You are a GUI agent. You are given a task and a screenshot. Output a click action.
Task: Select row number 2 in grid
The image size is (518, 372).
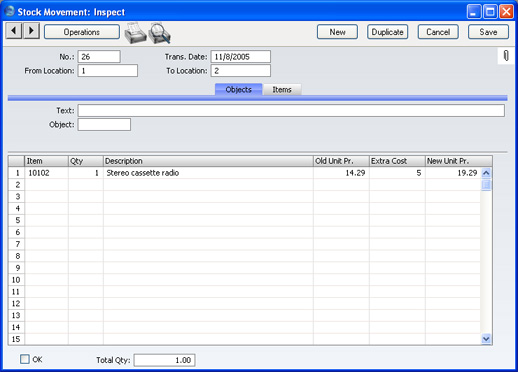pos(17,185)
